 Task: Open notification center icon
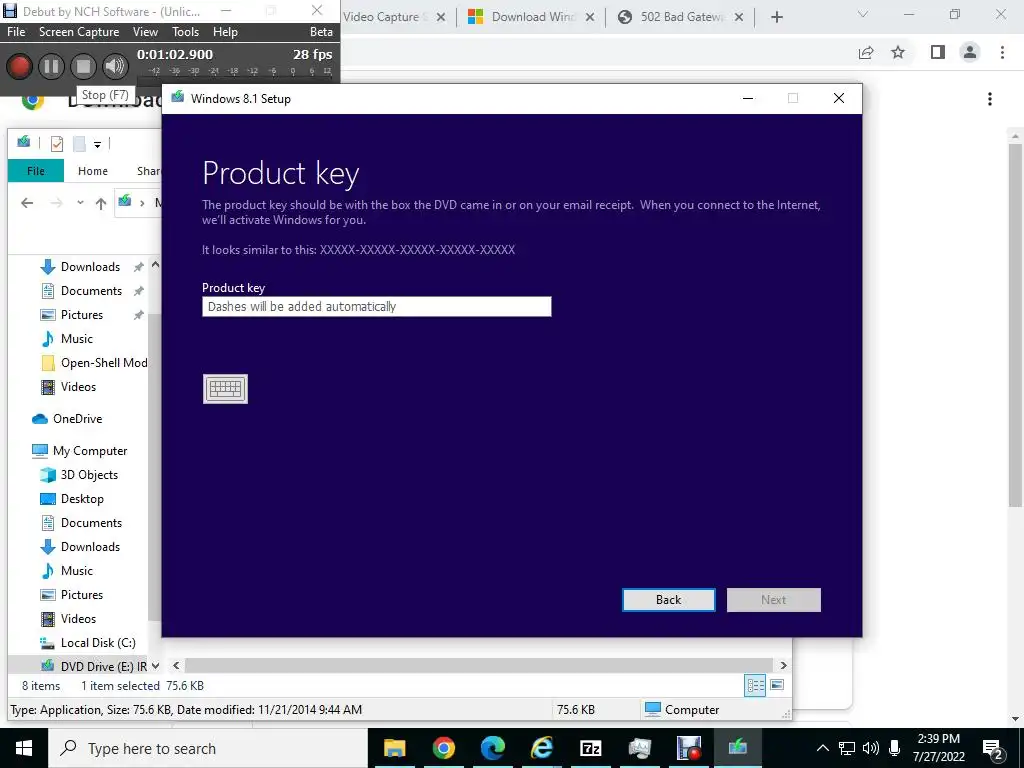coord(993,748)
